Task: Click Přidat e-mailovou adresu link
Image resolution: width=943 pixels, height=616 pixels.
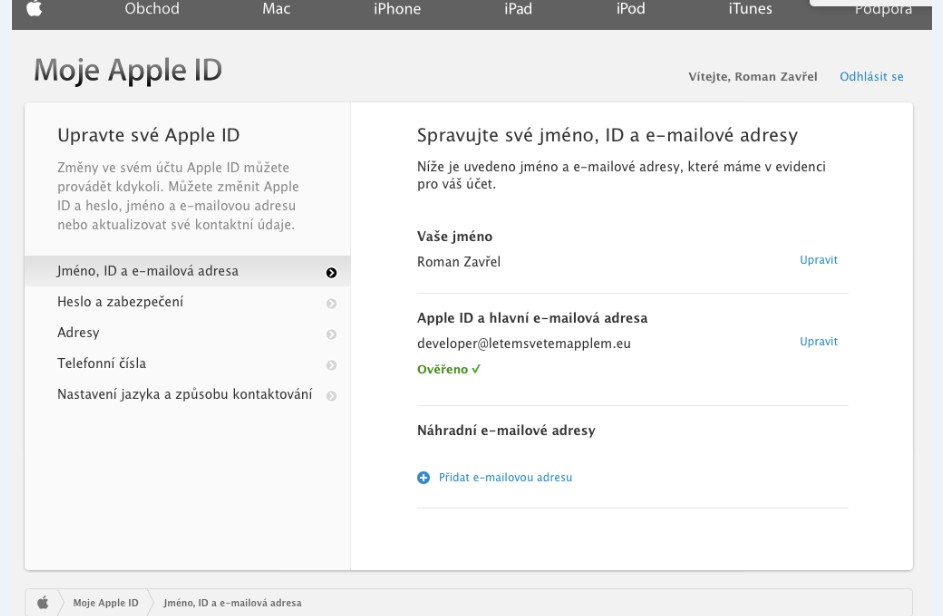Action: pos(505,477)
